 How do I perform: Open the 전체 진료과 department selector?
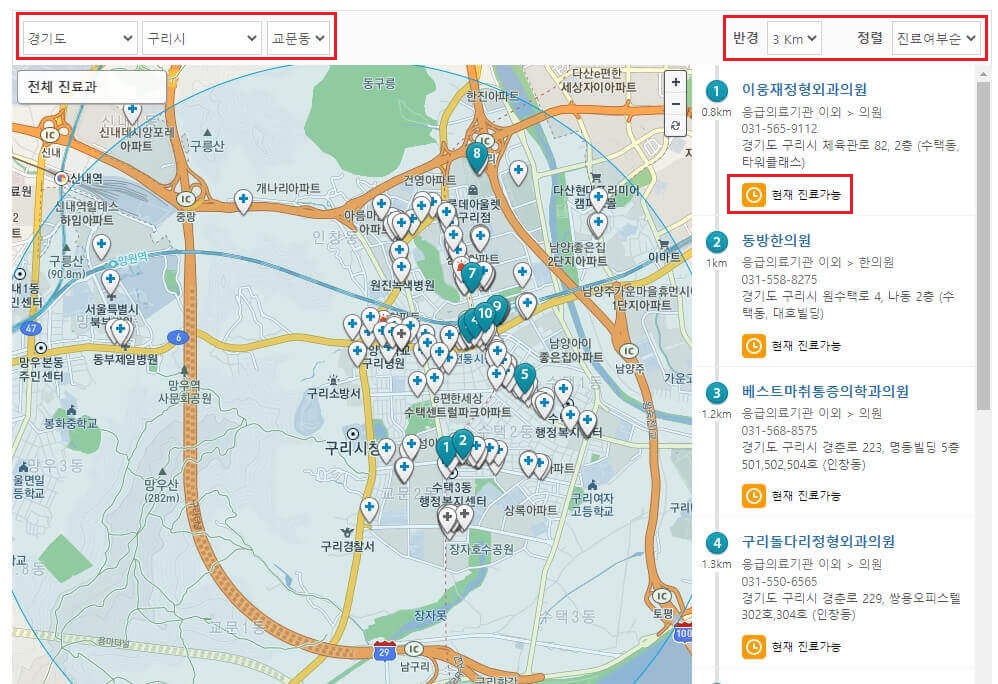pos(92,87)
